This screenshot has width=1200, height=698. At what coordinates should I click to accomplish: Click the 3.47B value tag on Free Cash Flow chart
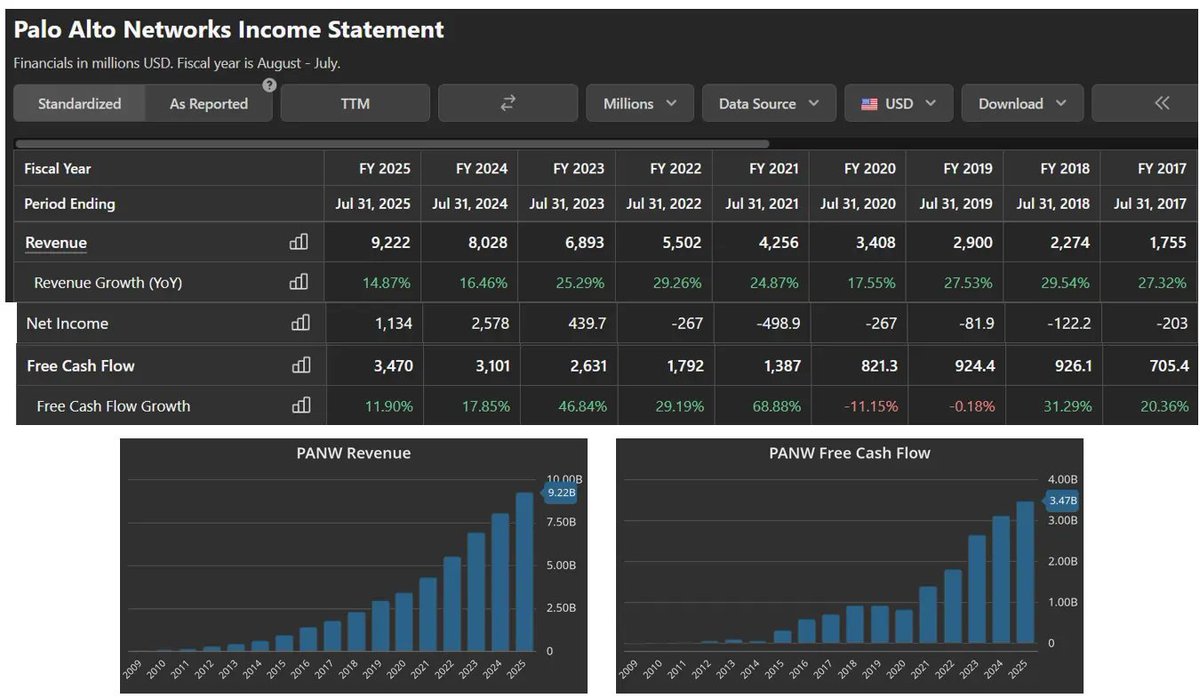pos(1060,500)
